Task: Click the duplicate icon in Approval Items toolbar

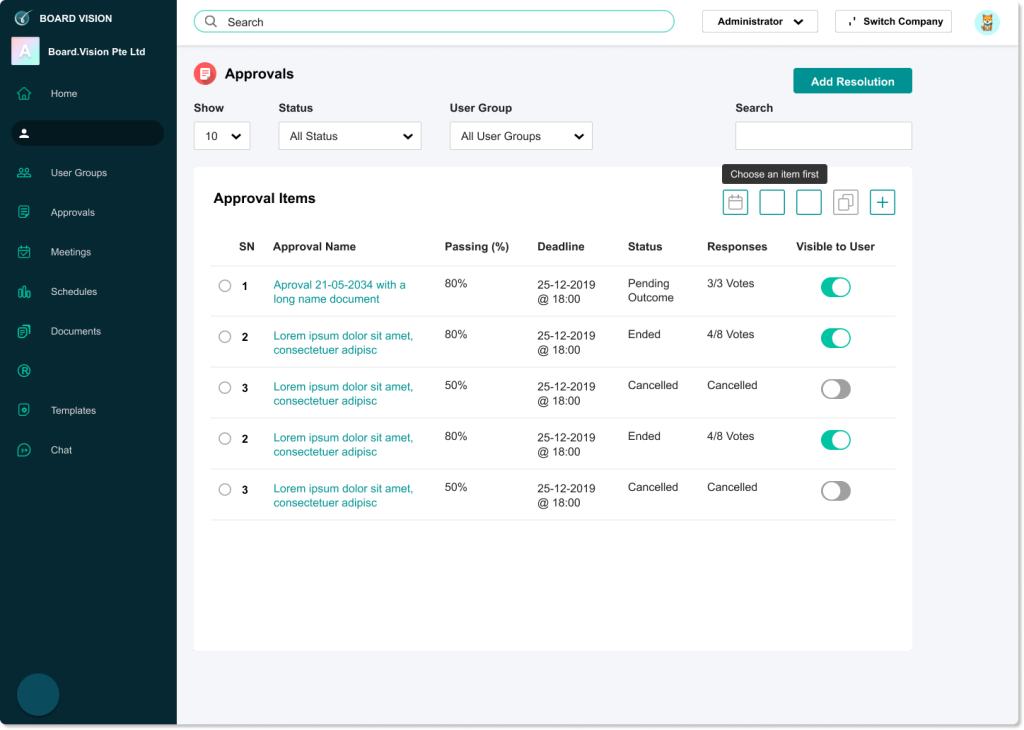Action: (x=845, y=203)
